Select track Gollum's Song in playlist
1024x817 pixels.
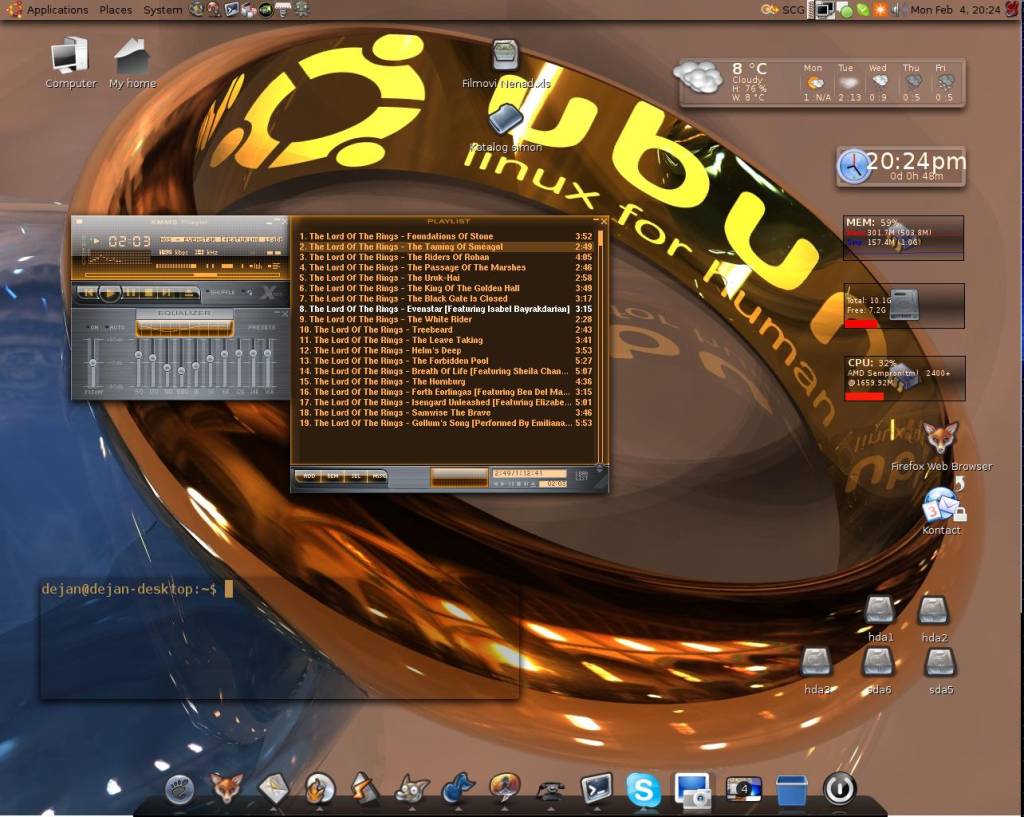pyautogui.click(x=446, y=423)
